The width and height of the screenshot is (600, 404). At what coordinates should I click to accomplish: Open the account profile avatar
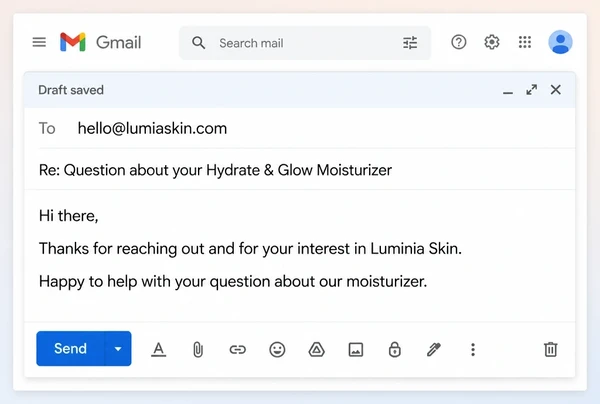[560, 42]
